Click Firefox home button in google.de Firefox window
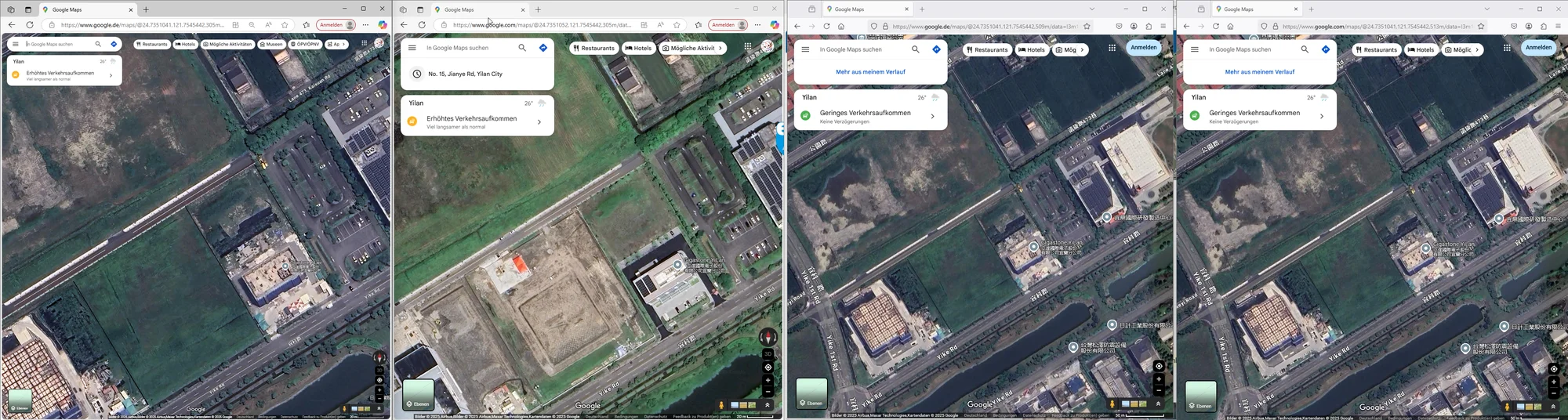 pyautogui.click(x=841, y=26)
